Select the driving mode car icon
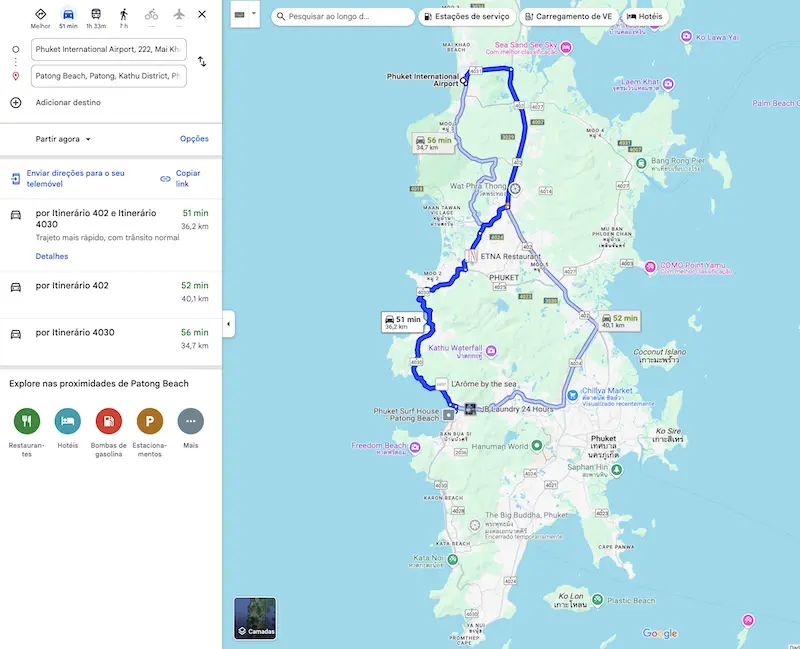Screen dimensions: 800x649 coord(68,14)
